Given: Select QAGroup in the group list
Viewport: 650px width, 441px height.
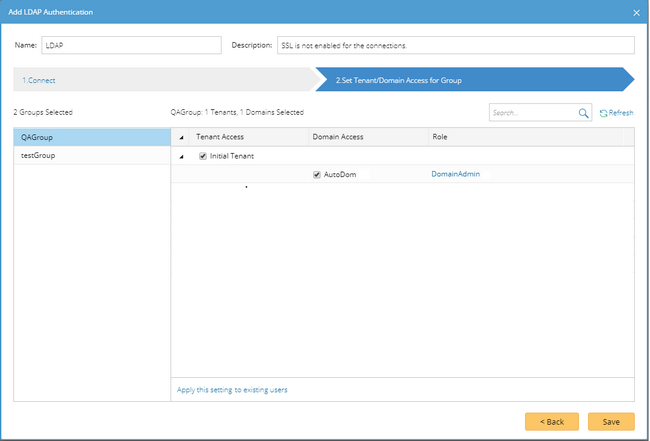Looking at the screenshot, I should click(x=92, y=137).
